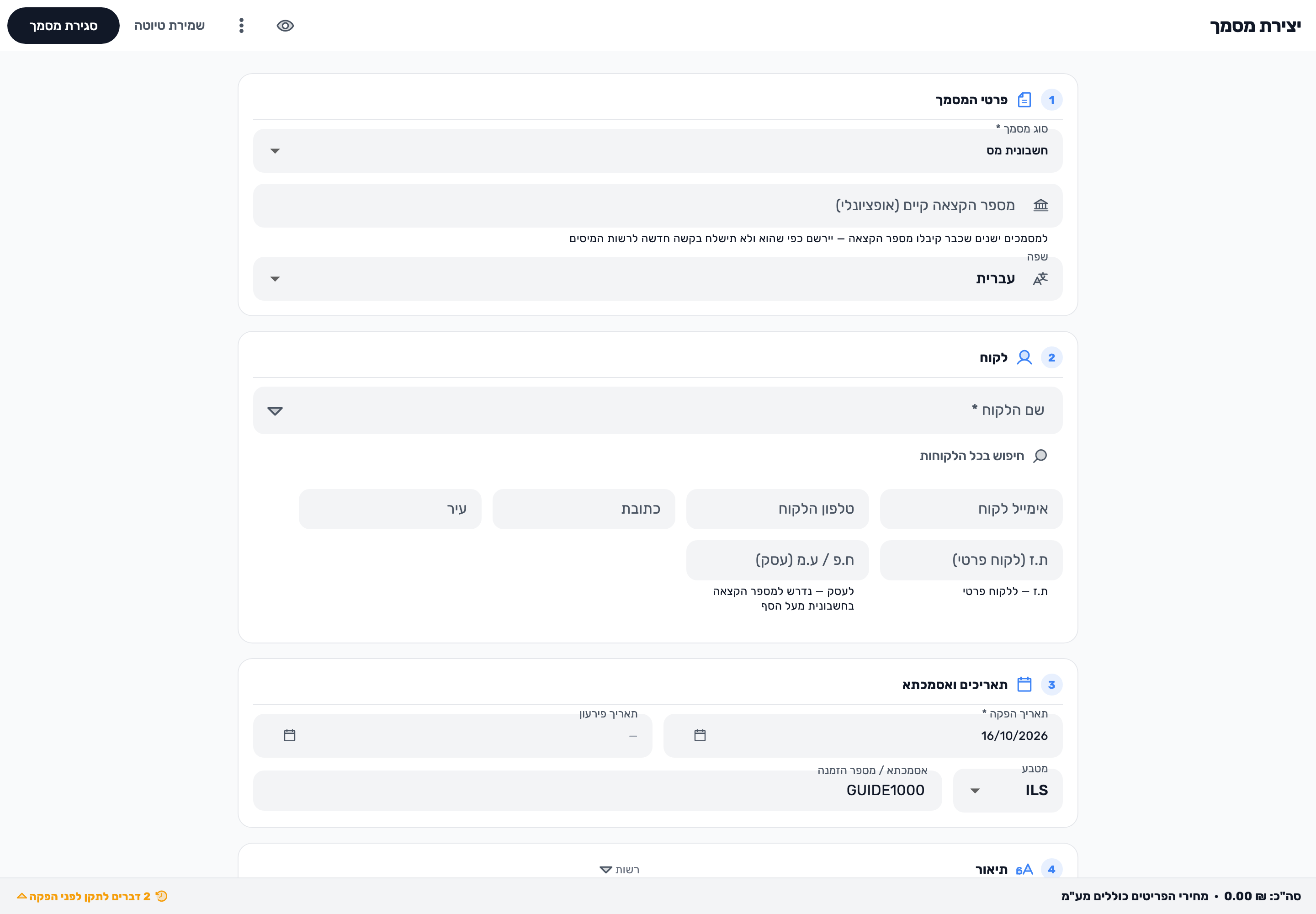
Task: Click the מחירי הפריטים כוללים מע"מ text
Action: pos(1135,896)
